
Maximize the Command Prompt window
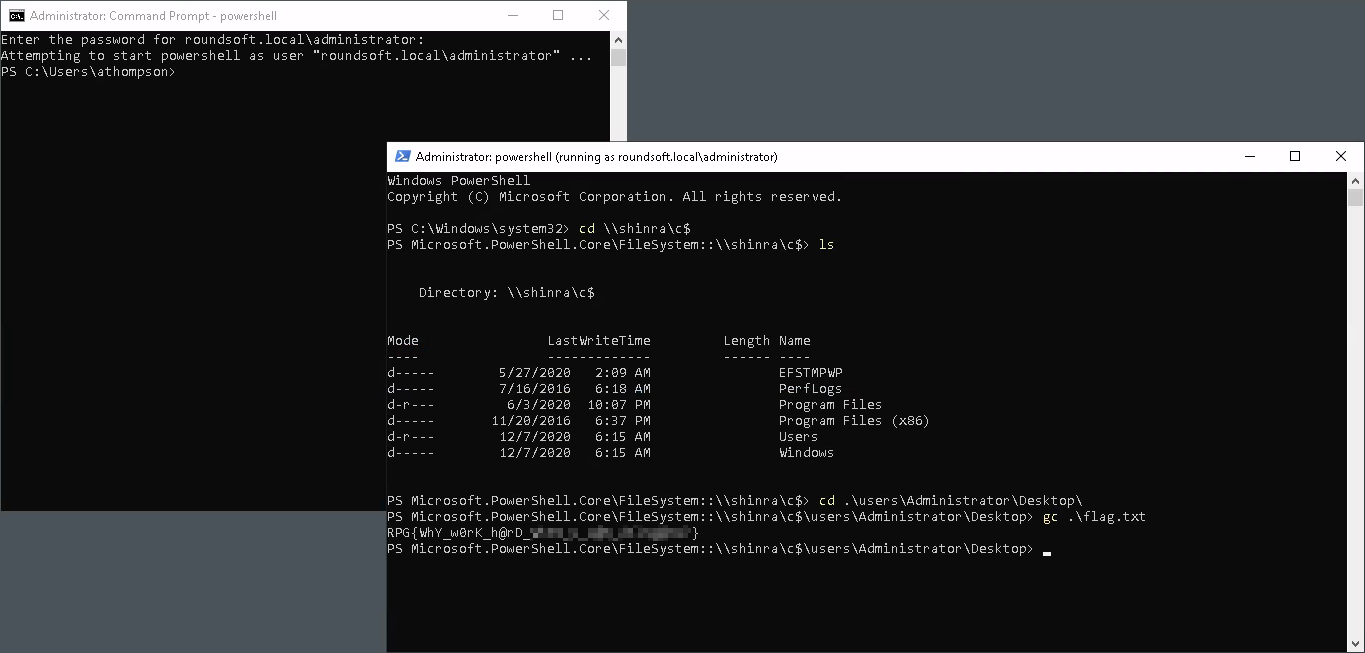(x=558, y=16)
